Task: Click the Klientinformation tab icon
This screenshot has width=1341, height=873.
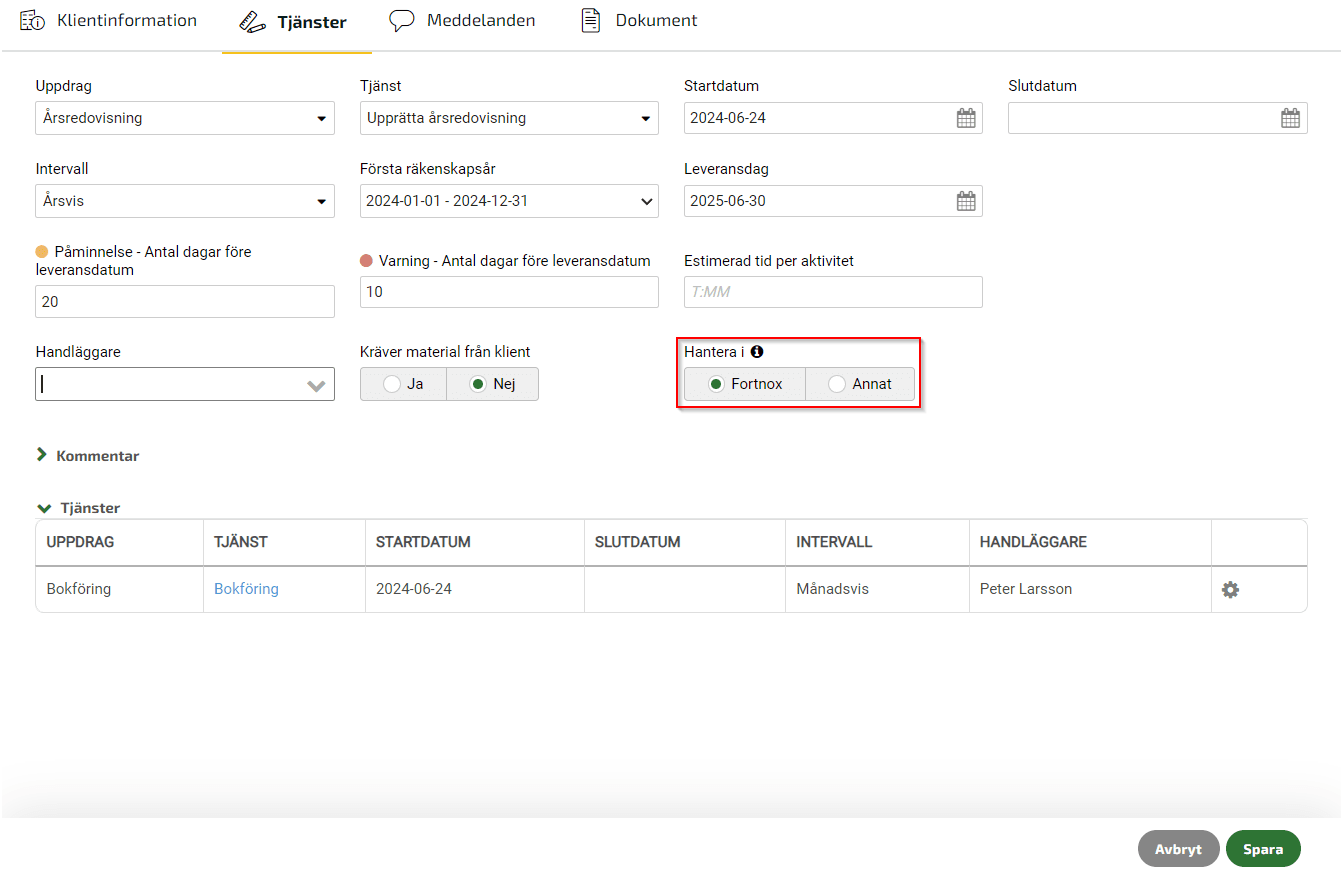Action: 33,20
